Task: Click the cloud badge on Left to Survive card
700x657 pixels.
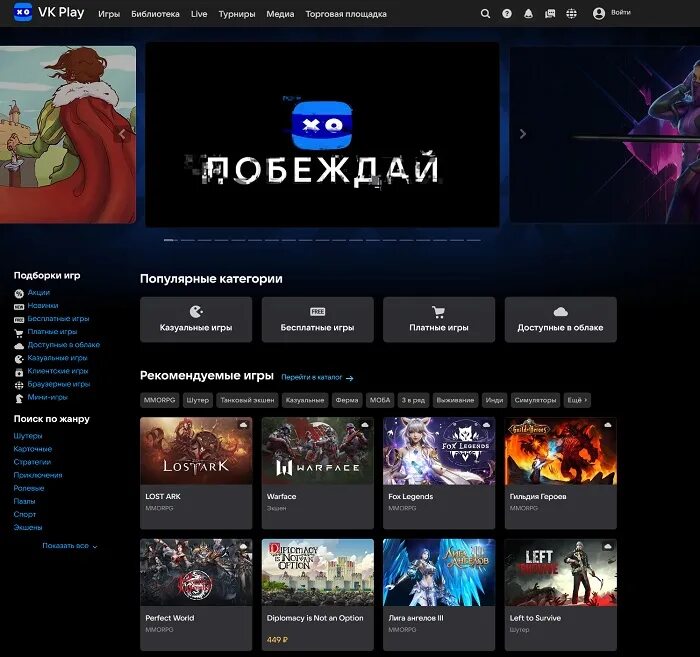Action: click(608, 546)
